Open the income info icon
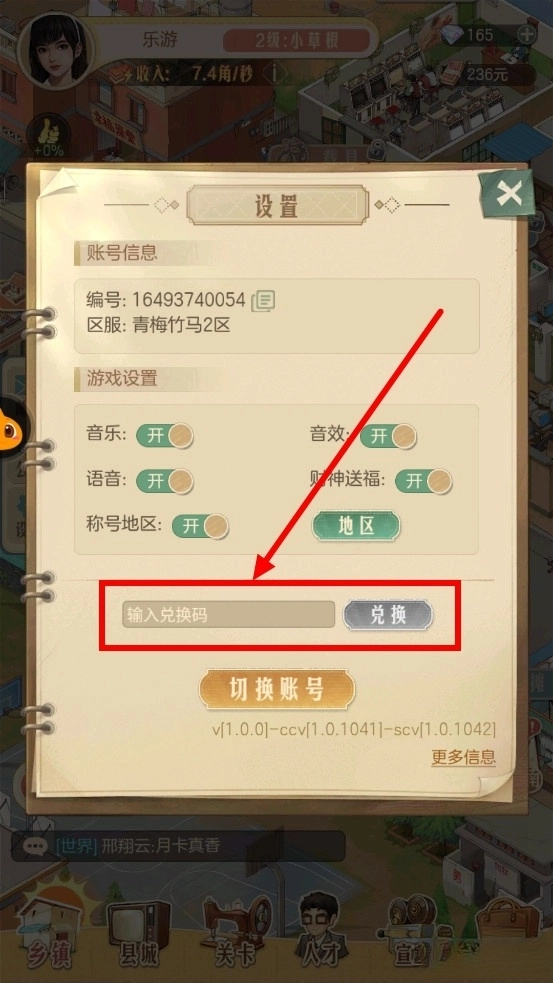This screenshot has width=553, height=983. click(273, 73)
